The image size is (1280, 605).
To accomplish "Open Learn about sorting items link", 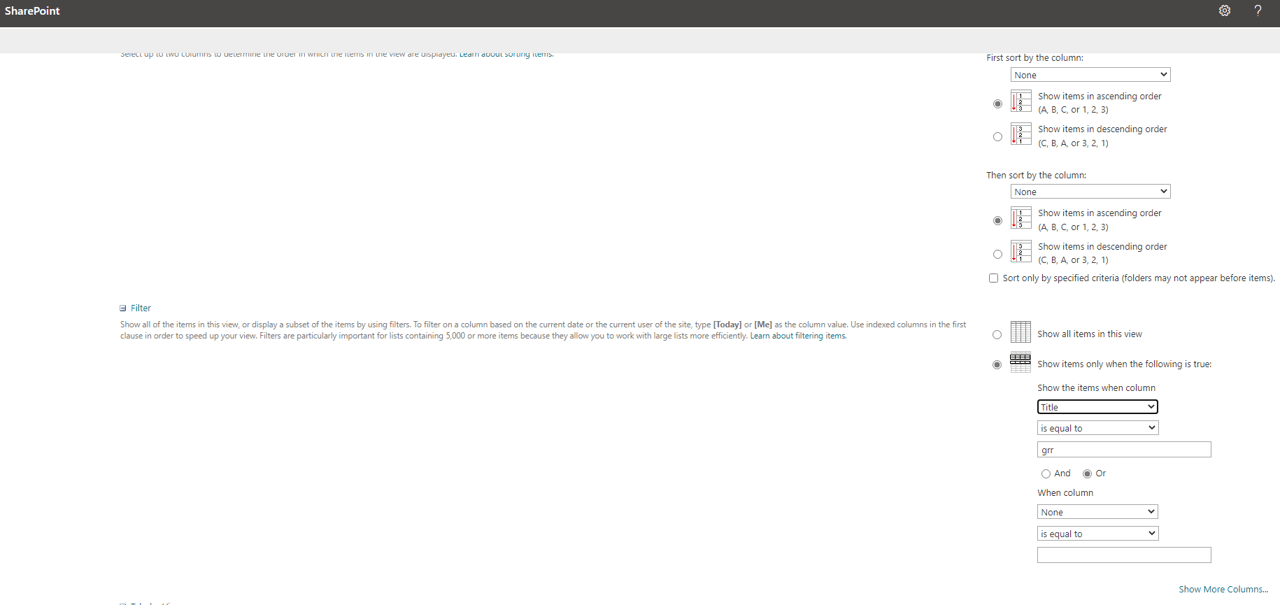I will 506,54.
